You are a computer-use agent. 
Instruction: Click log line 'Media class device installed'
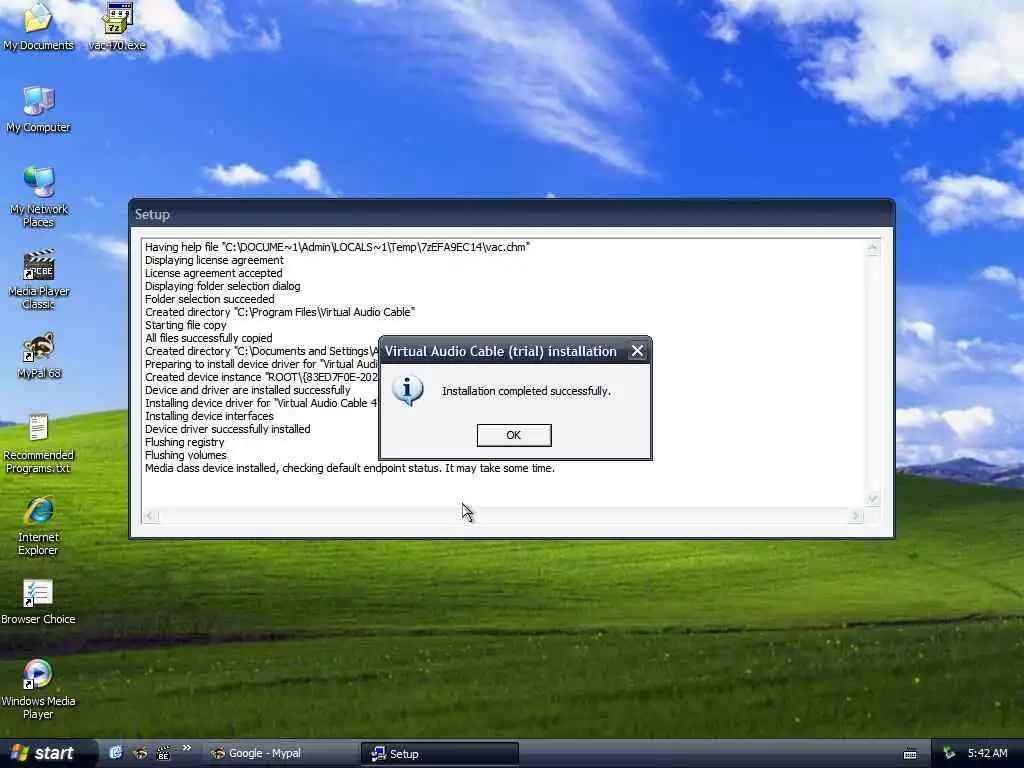point(349,468)
